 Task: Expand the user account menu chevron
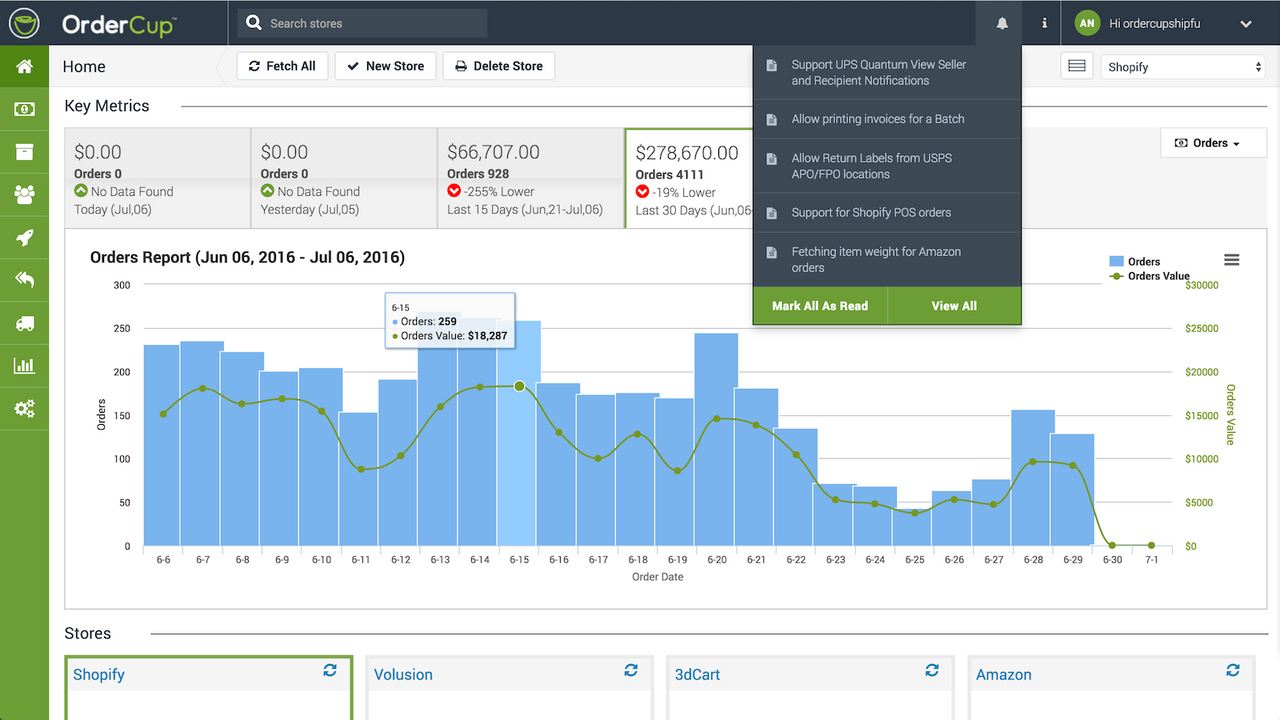1246,24
